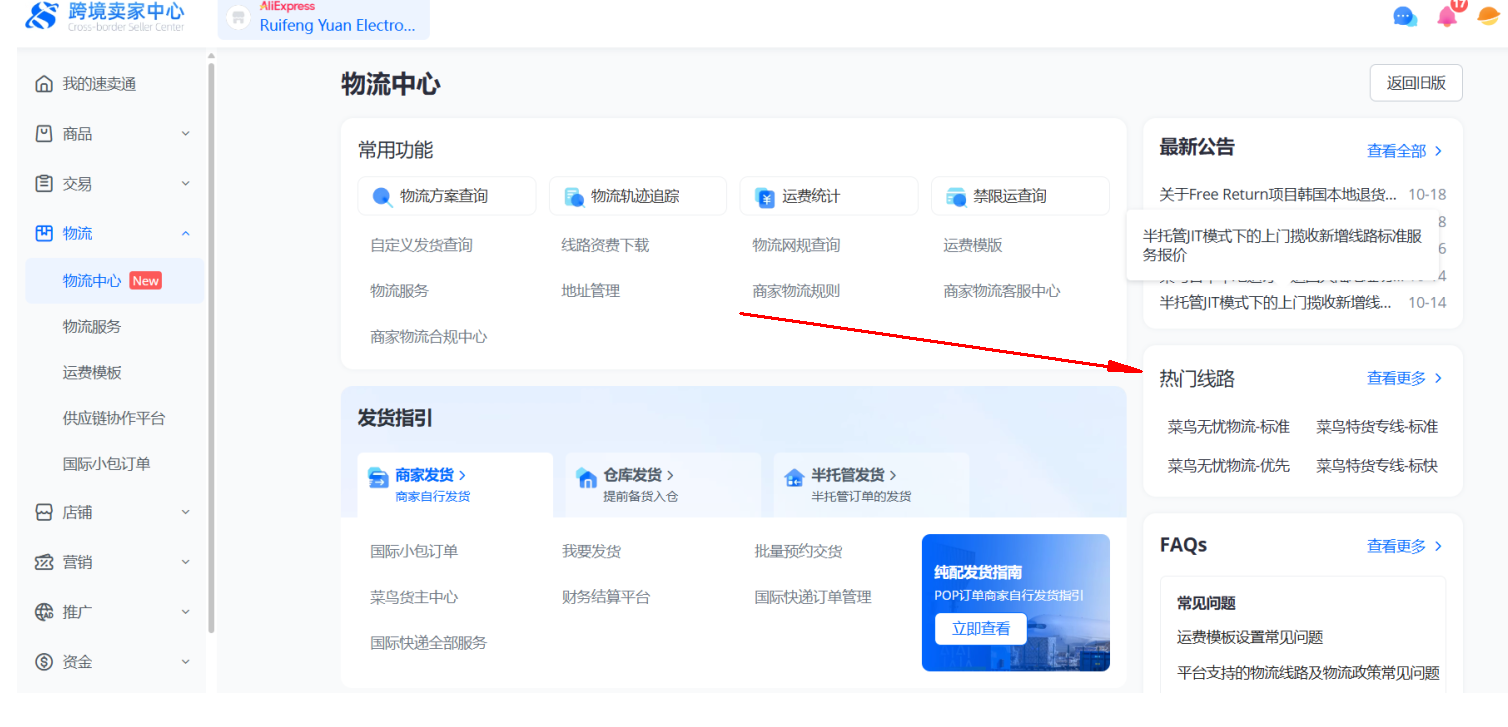This screenshot has height=727, width=1508.
Task: Select 菜鸟无忧物流-标准 hot route
Action: (1229, 427)
